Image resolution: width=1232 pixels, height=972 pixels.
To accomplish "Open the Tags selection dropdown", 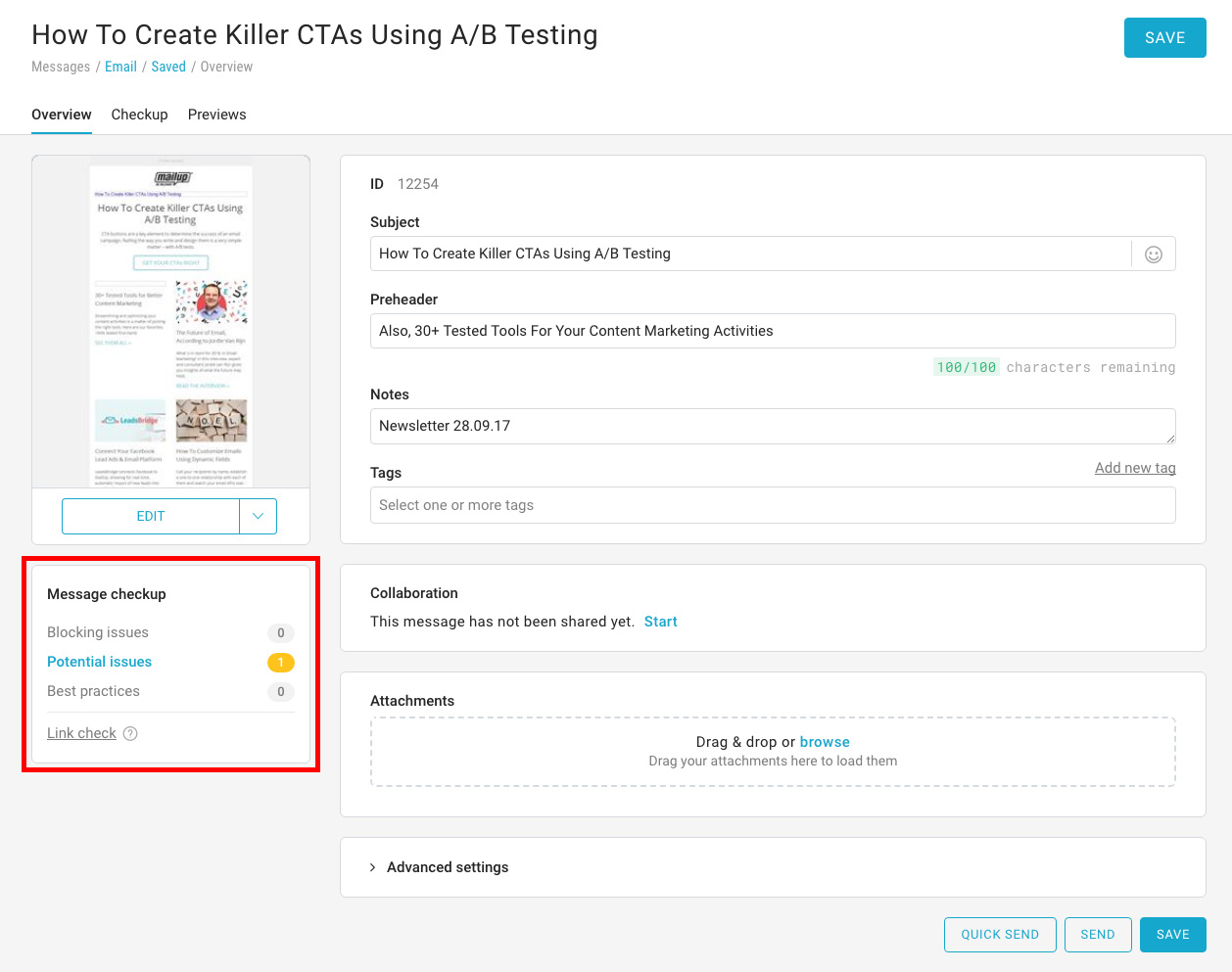I will 772,506.
